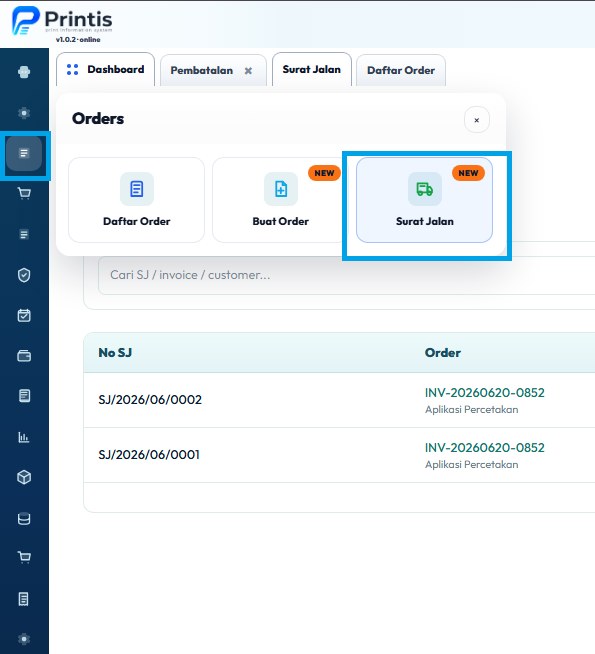Click the Buat Order document-plus icon
This screenshot has height=654, width=595.
pyautogui.click(x=281, y=189)
